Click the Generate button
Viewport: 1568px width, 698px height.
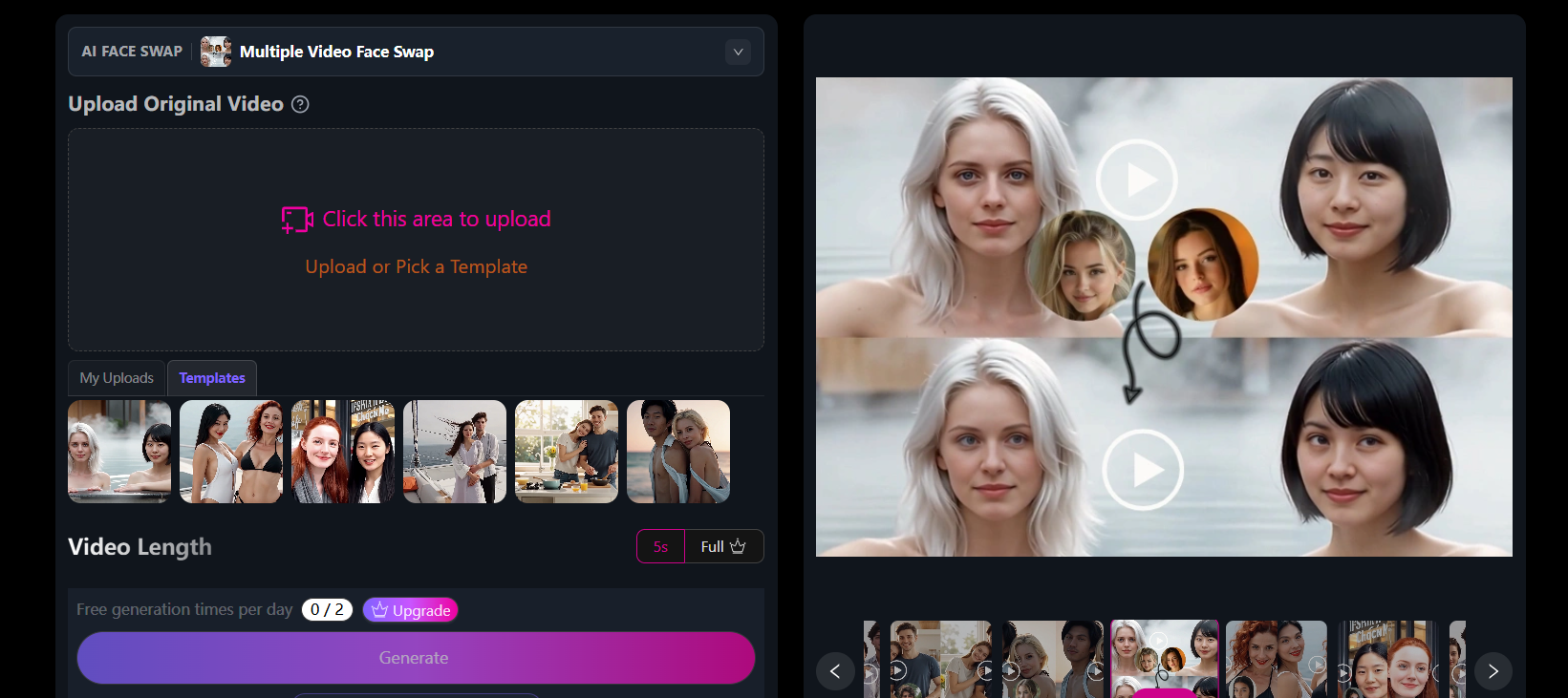point(416,658)
